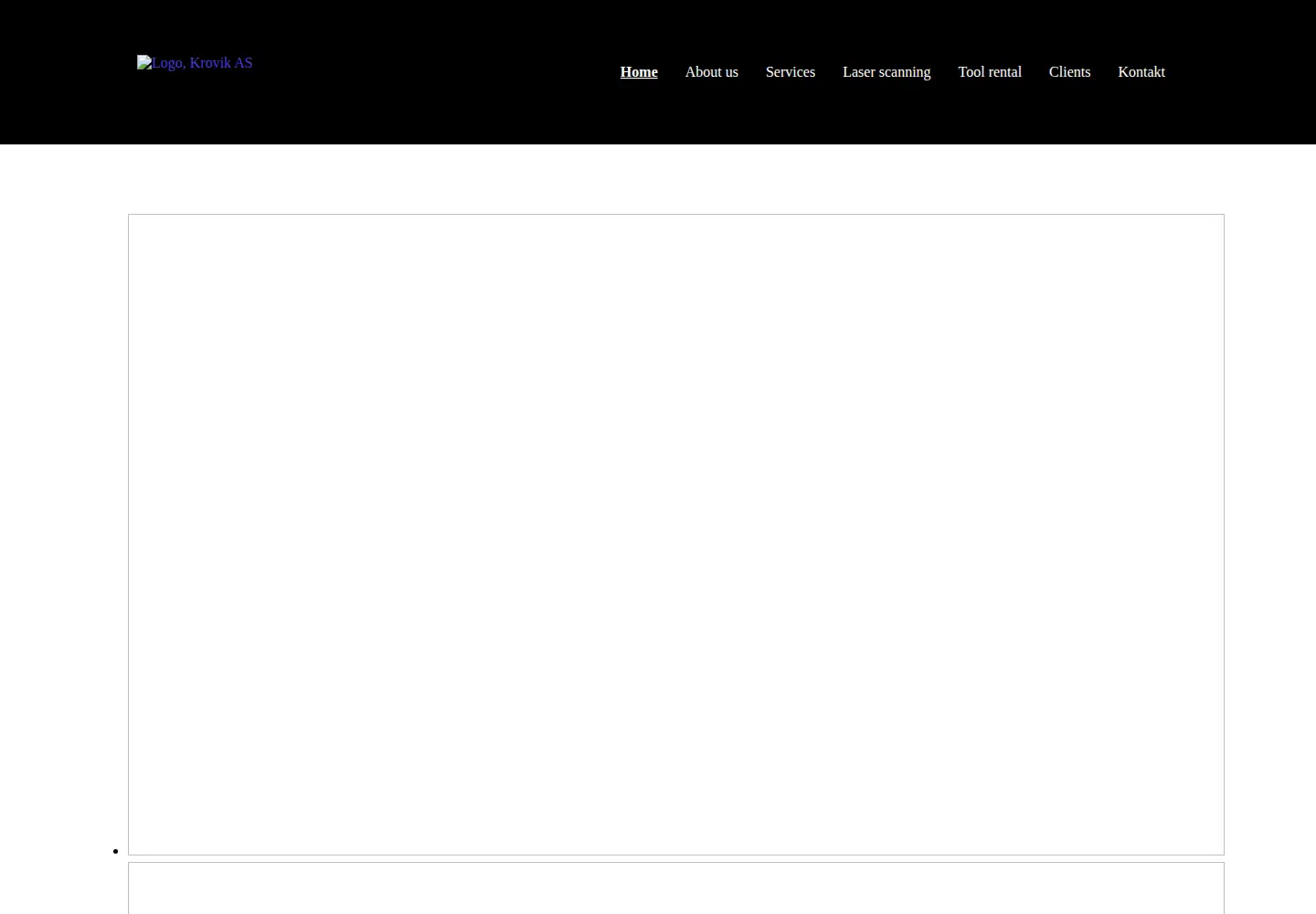Click the first empty slide frame
Screen dimensions: 1316x914
pos(676,535)
